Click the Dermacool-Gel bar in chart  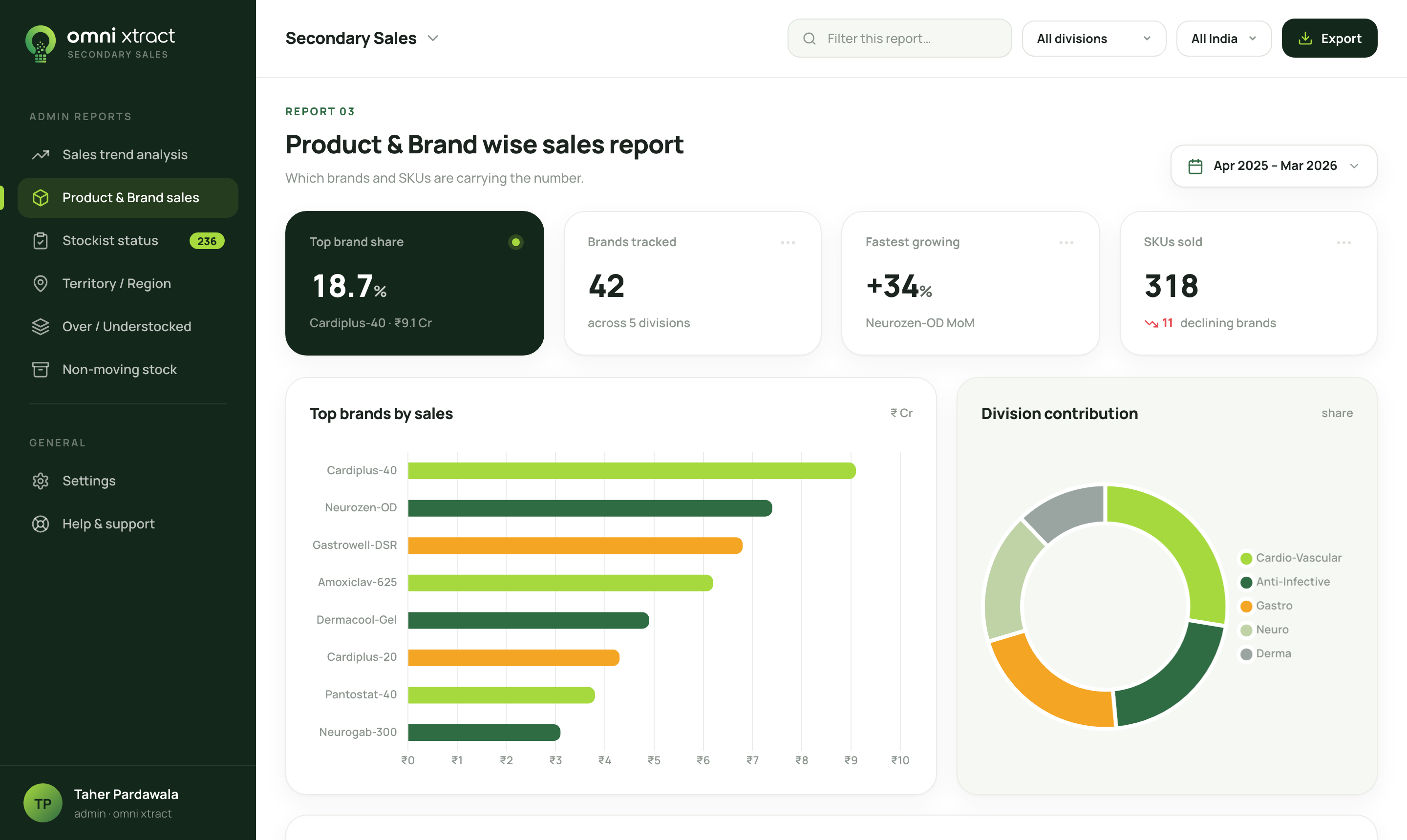tap(528, 620)
